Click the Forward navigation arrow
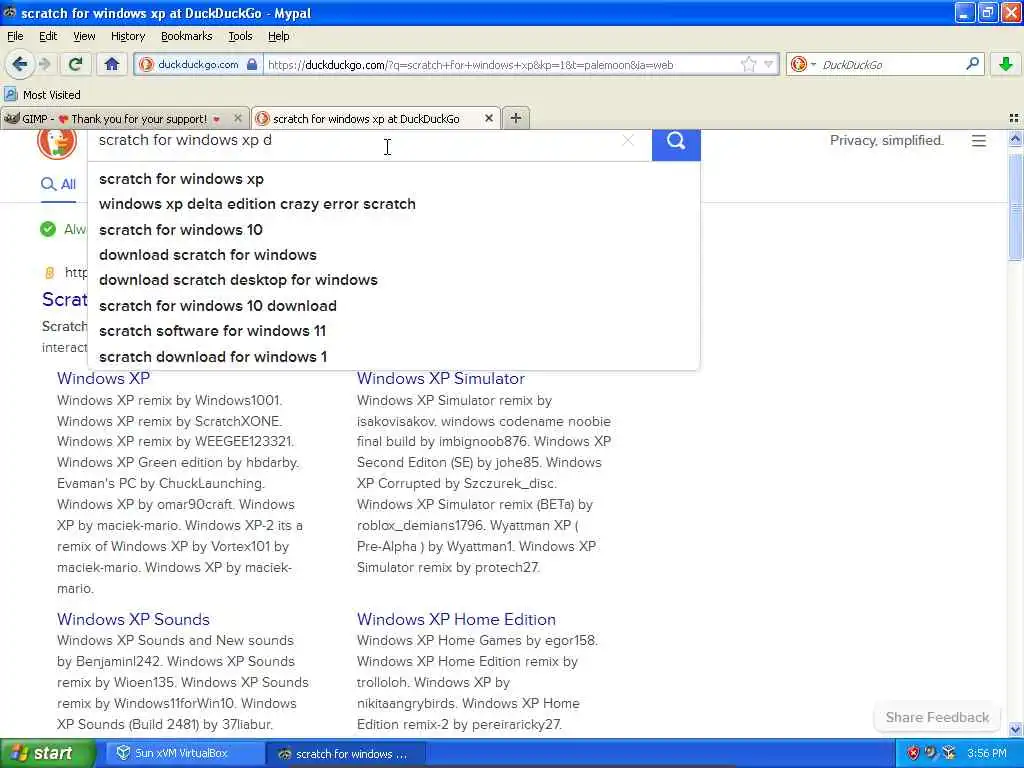The image size is (1024, 768). click(x=44, y=64)
